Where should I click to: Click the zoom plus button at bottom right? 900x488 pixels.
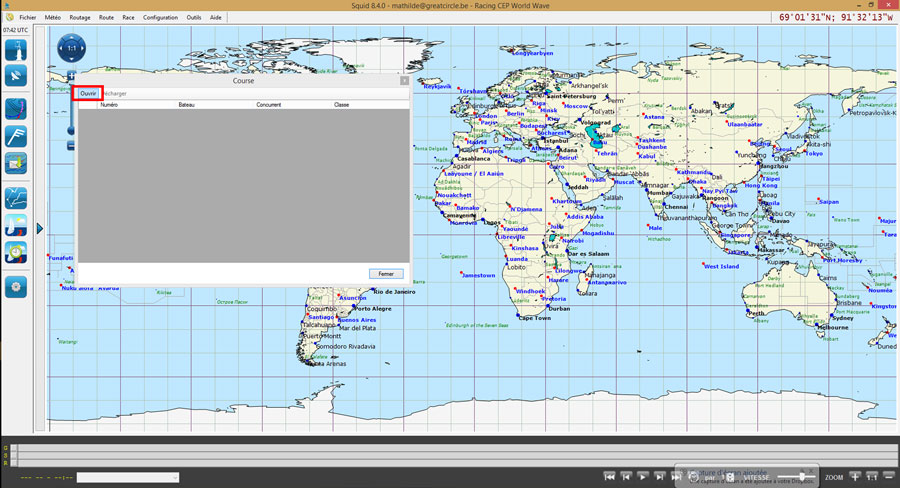(855, 477)
